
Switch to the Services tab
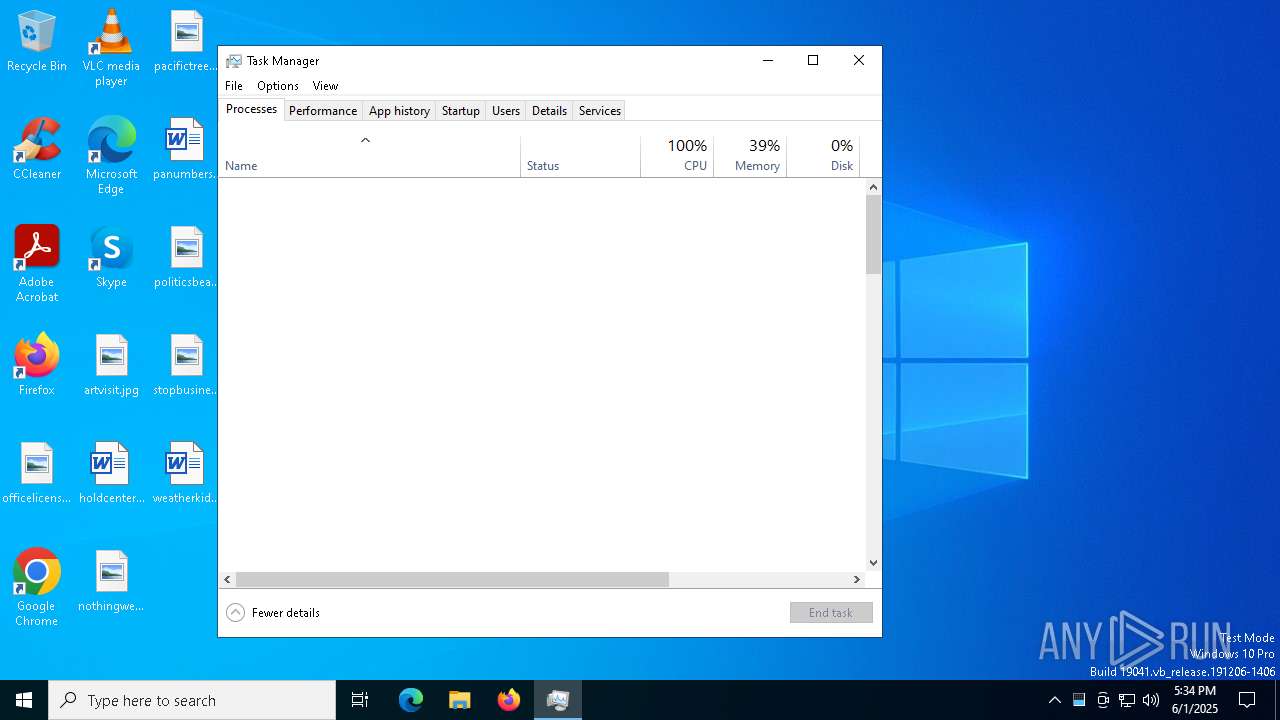[600, 111]
